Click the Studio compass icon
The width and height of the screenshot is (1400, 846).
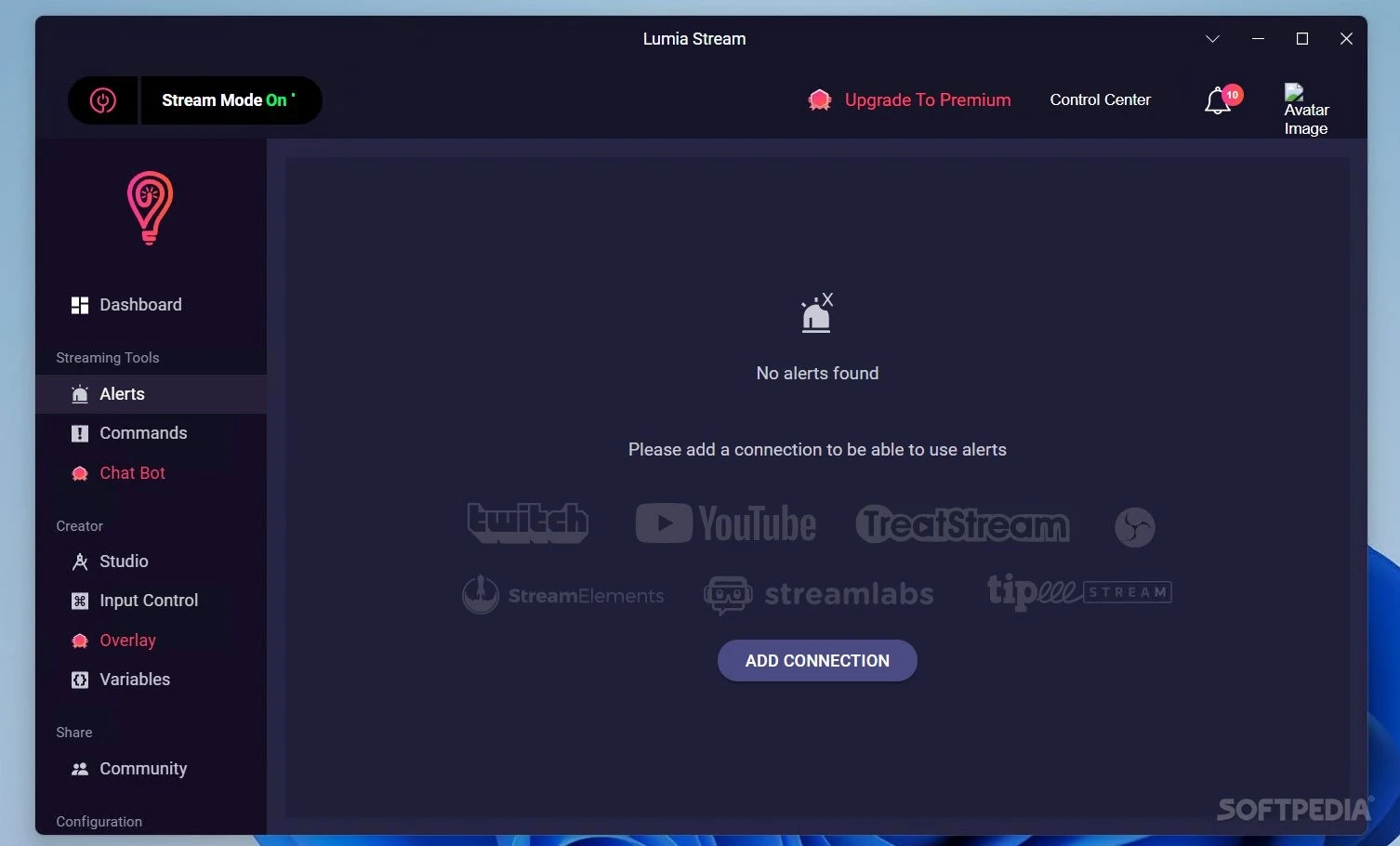80,562
